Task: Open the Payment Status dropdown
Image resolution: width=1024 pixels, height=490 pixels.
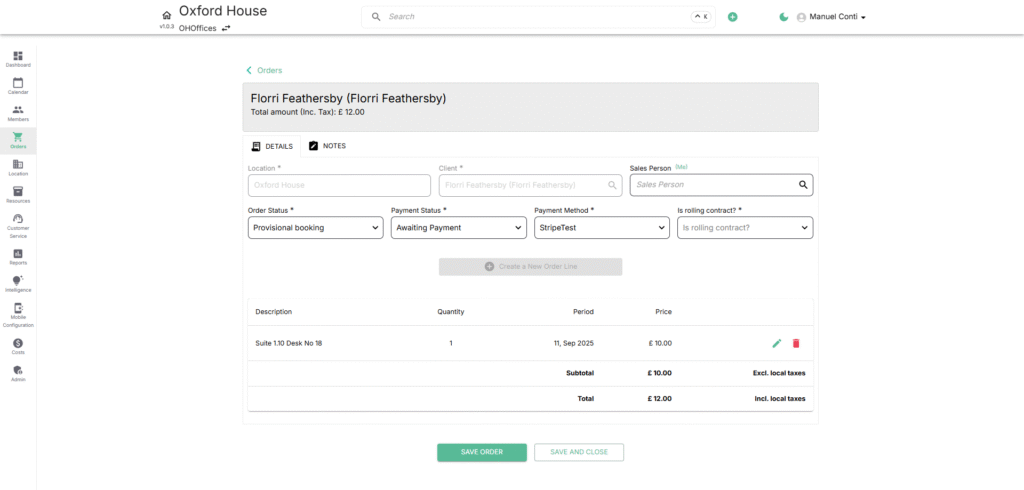Action: pyautogui.click(x=458, y=228)
